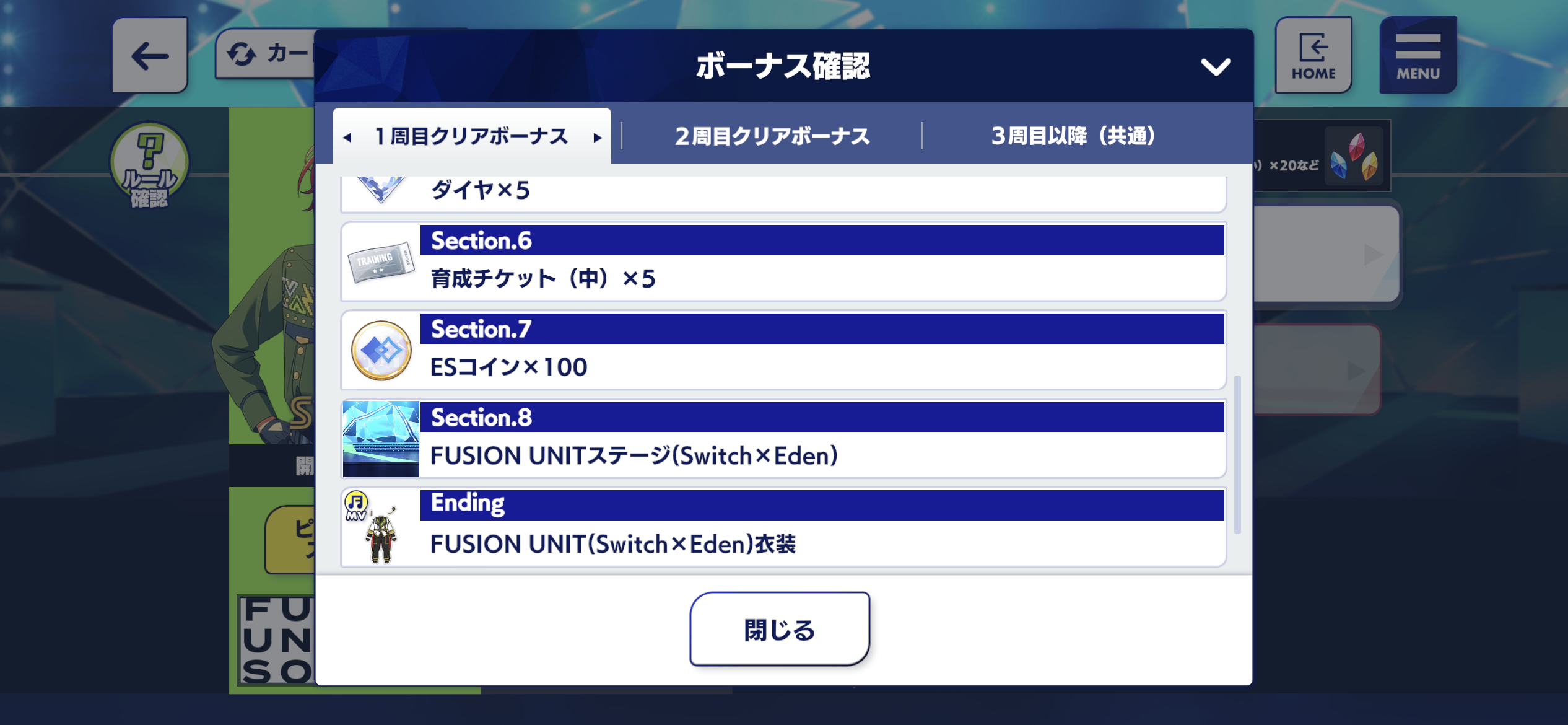Tap the training ticket icon in Section.6

(x=381, y=262)
